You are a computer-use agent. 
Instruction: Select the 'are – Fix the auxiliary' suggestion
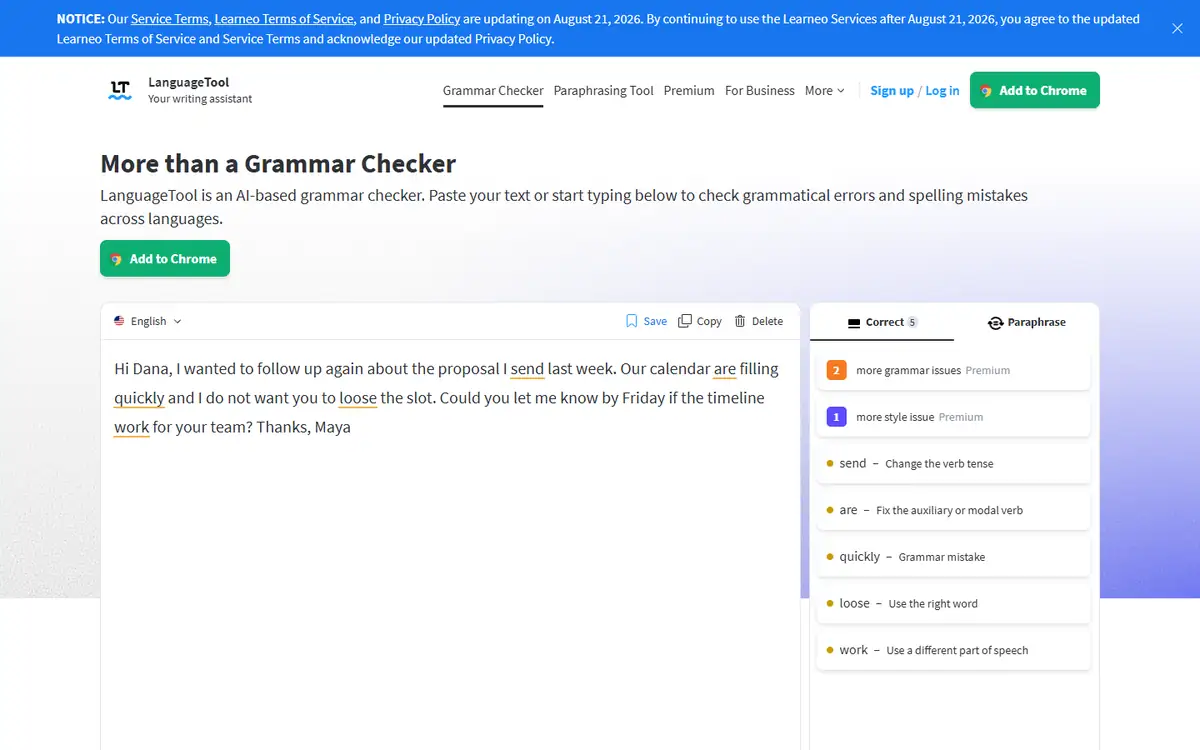click(x=953, y=510)
